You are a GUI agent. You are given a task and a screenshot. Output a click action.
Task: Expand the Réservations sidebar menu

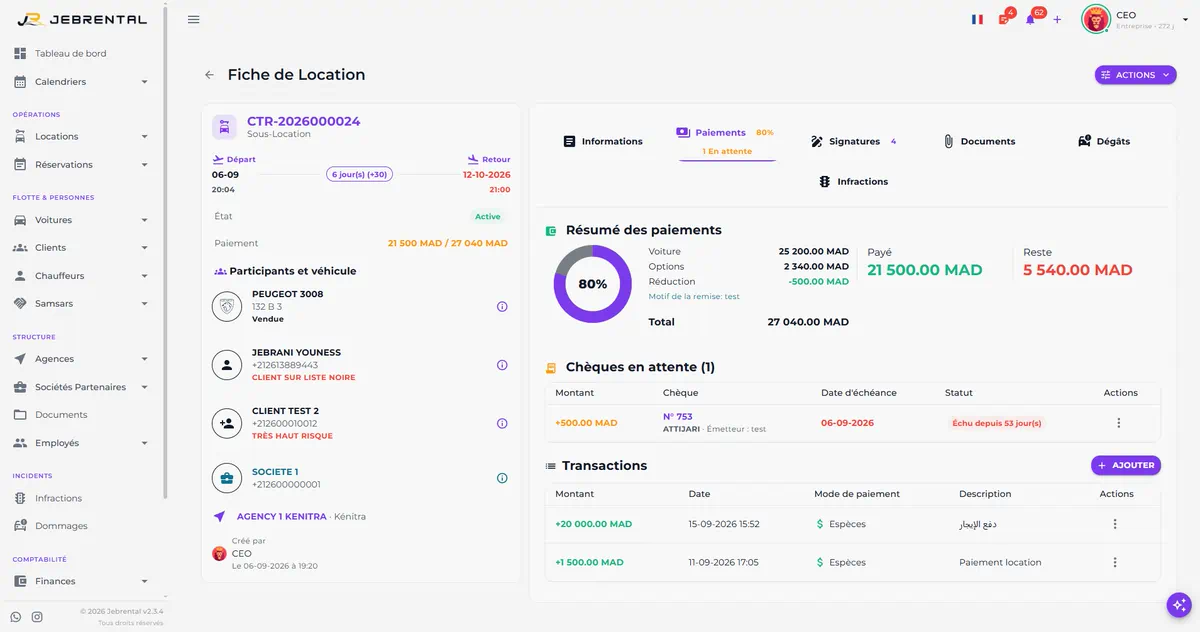(81, 164)
